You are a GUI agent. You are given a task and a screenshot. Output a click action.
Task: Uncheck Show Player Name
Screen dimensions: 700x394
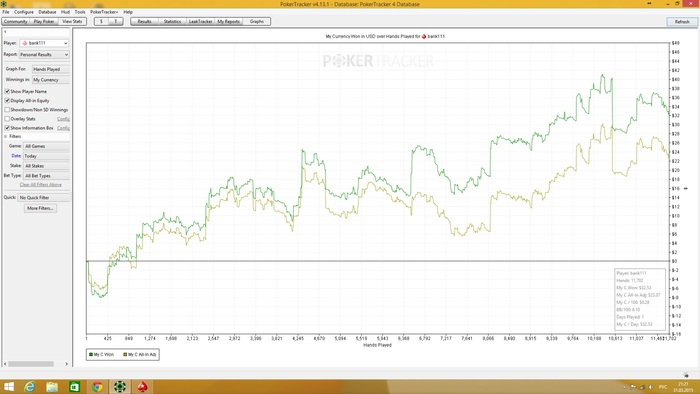coord(7,91)
